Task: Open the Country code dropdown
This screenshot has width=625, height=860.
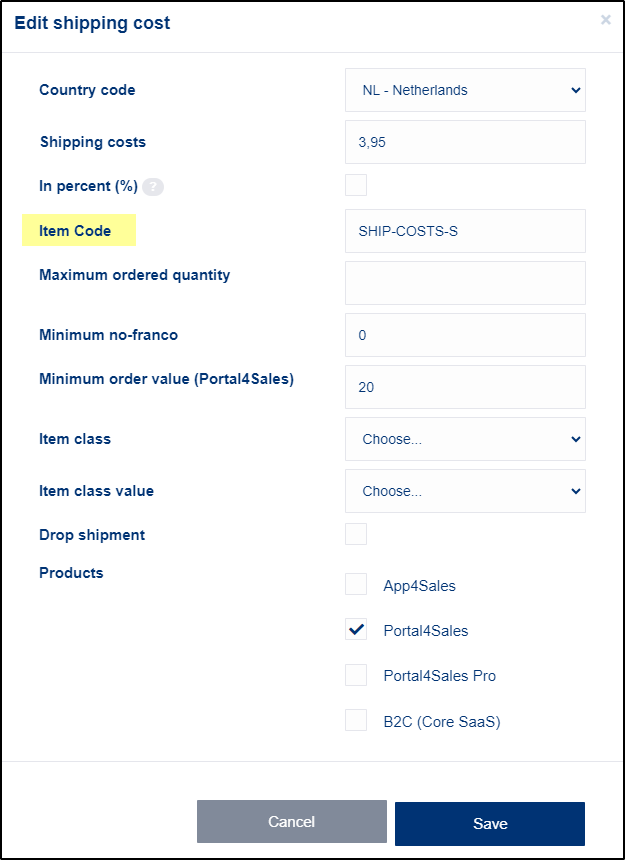Action: click(x=465, y=90)
